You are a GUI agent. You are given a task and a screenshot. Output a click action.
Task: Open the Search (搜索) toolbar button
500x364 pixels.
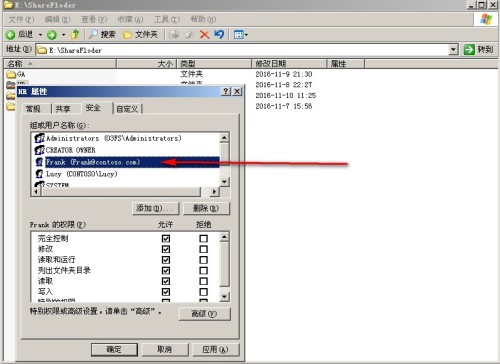point(102,34)
